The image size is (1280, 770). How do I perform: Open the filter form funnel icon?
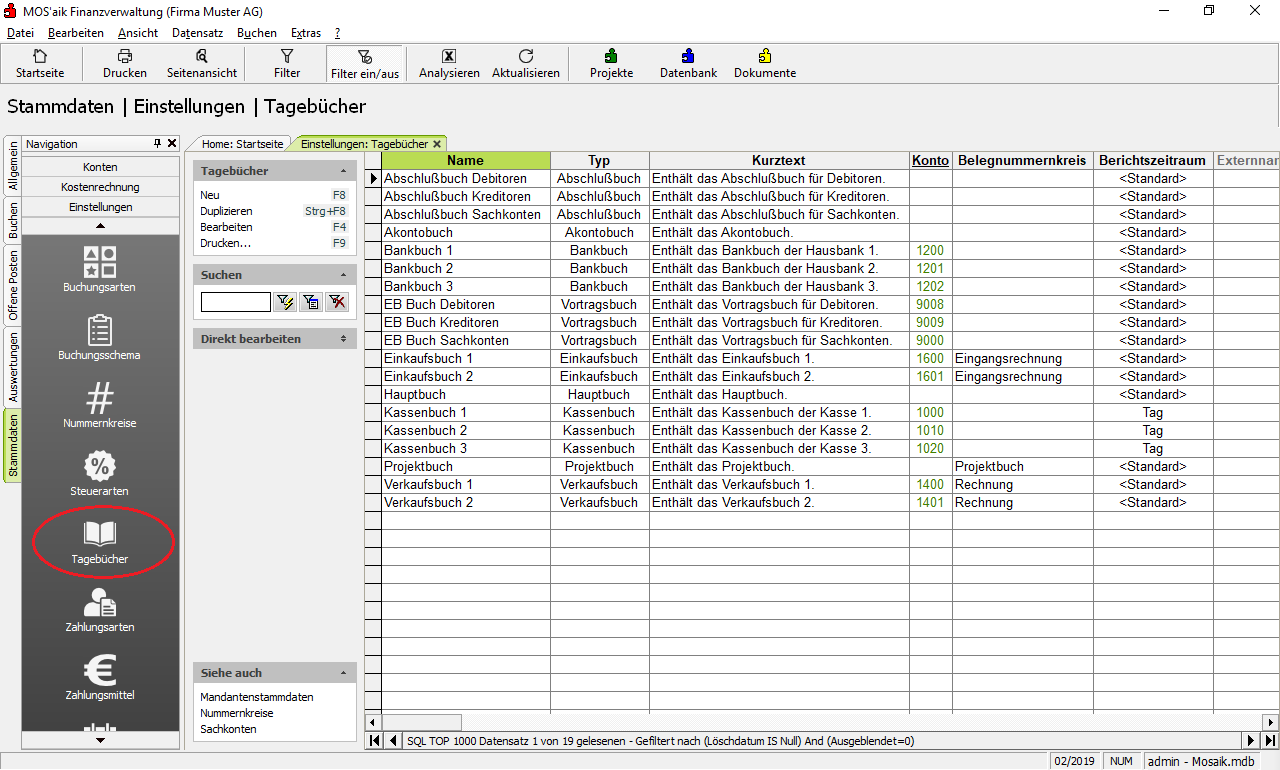(311, 302)
